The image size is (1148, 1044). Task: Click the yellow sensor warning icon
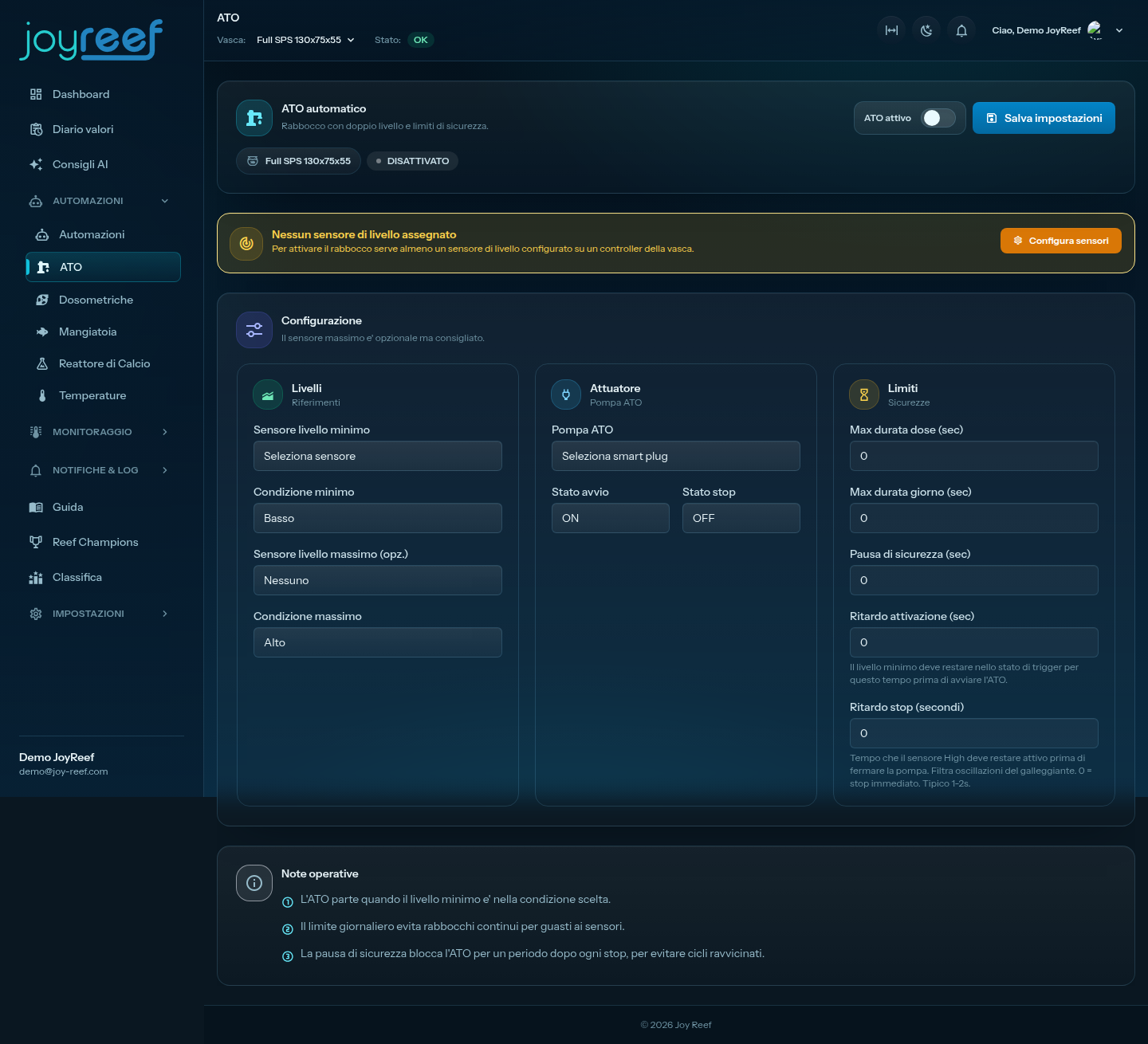tap(246, 243)
